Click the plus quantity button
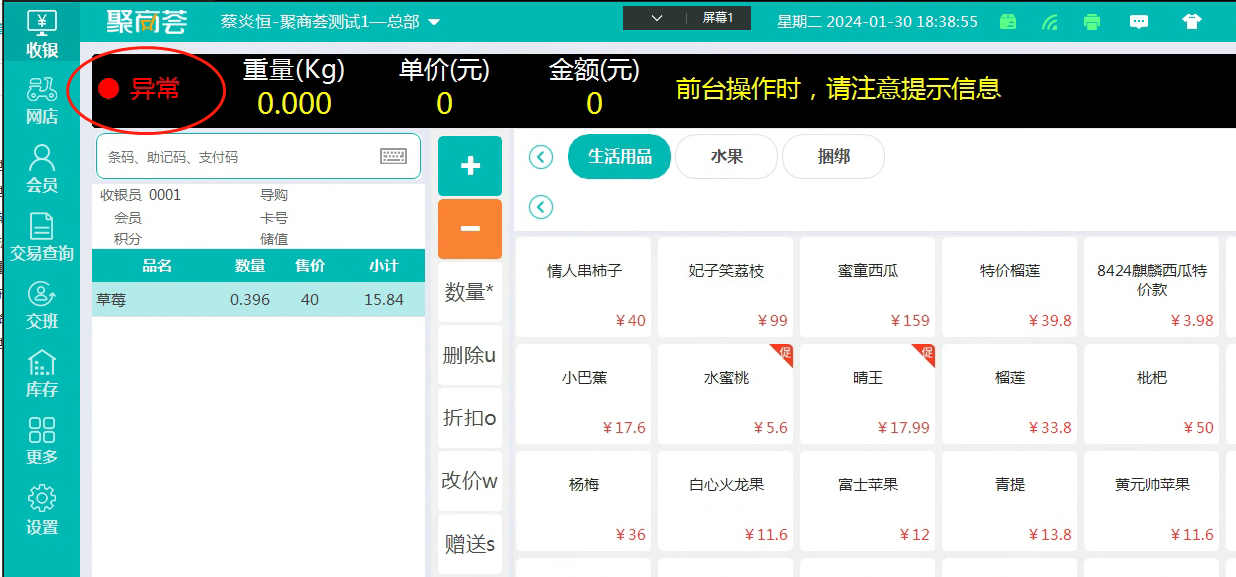Viewport: 1236px width, 577px height. 470,166
